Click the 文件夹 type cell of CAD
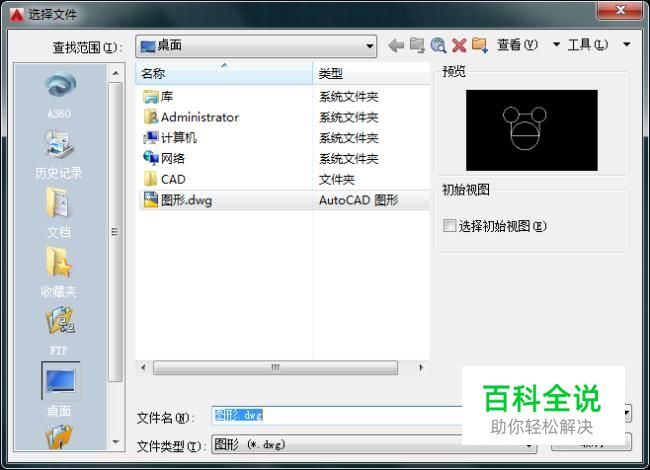 337,179
